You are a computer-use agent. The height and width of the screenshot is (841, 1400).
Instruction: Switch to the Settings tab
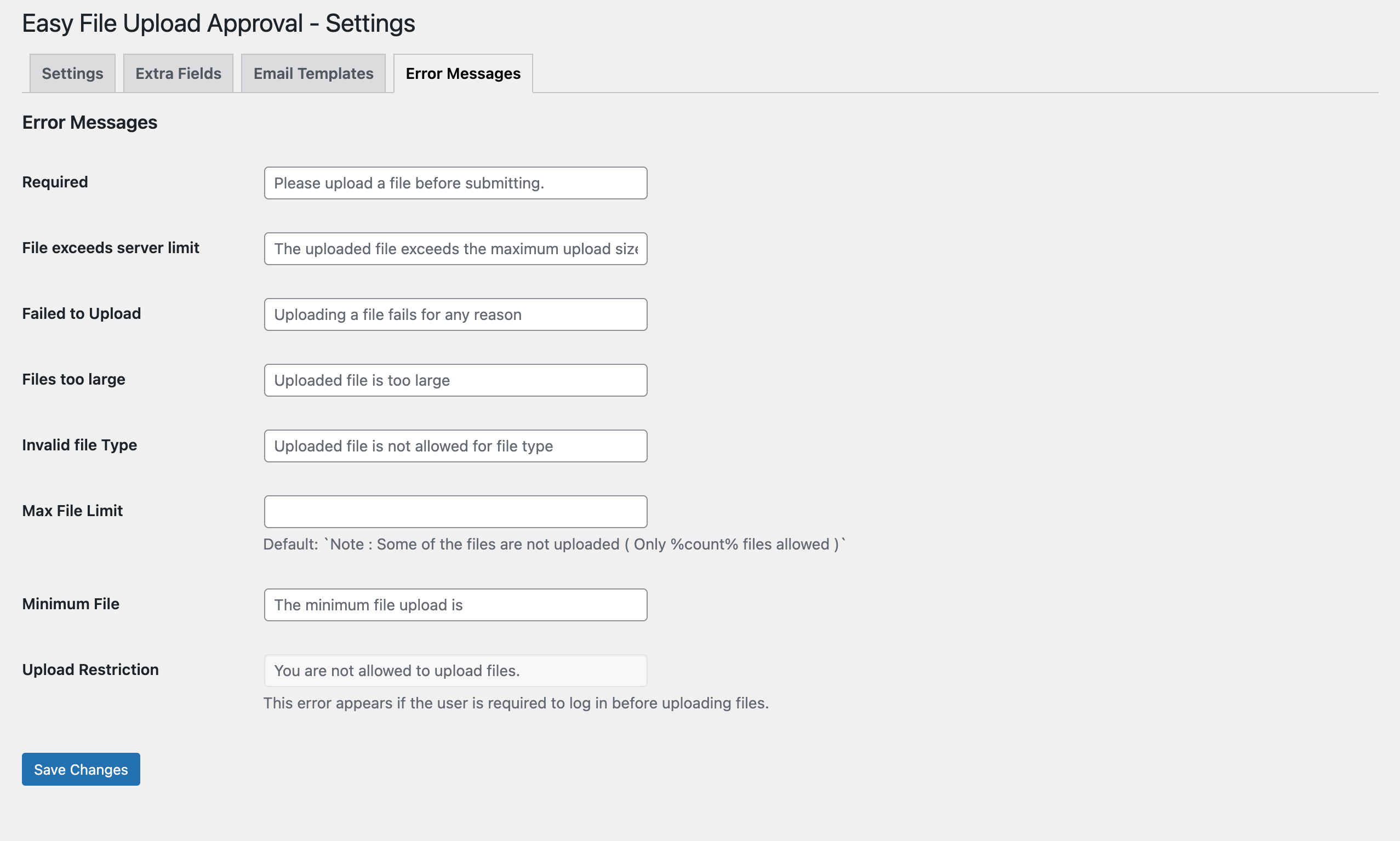(72, 72)
